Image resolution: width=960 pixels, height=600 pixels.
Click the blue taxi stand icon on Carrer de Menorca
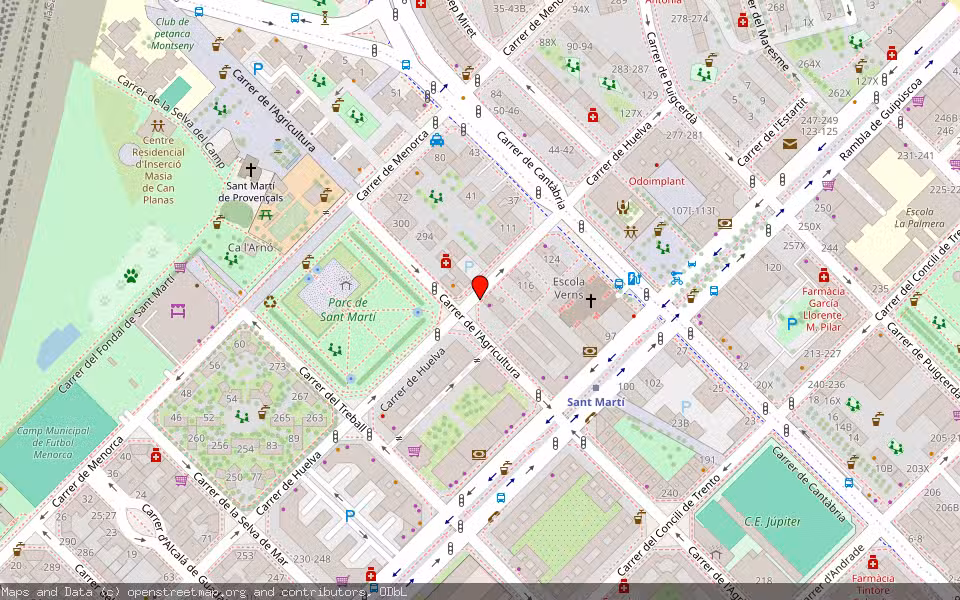coord(437,140)
